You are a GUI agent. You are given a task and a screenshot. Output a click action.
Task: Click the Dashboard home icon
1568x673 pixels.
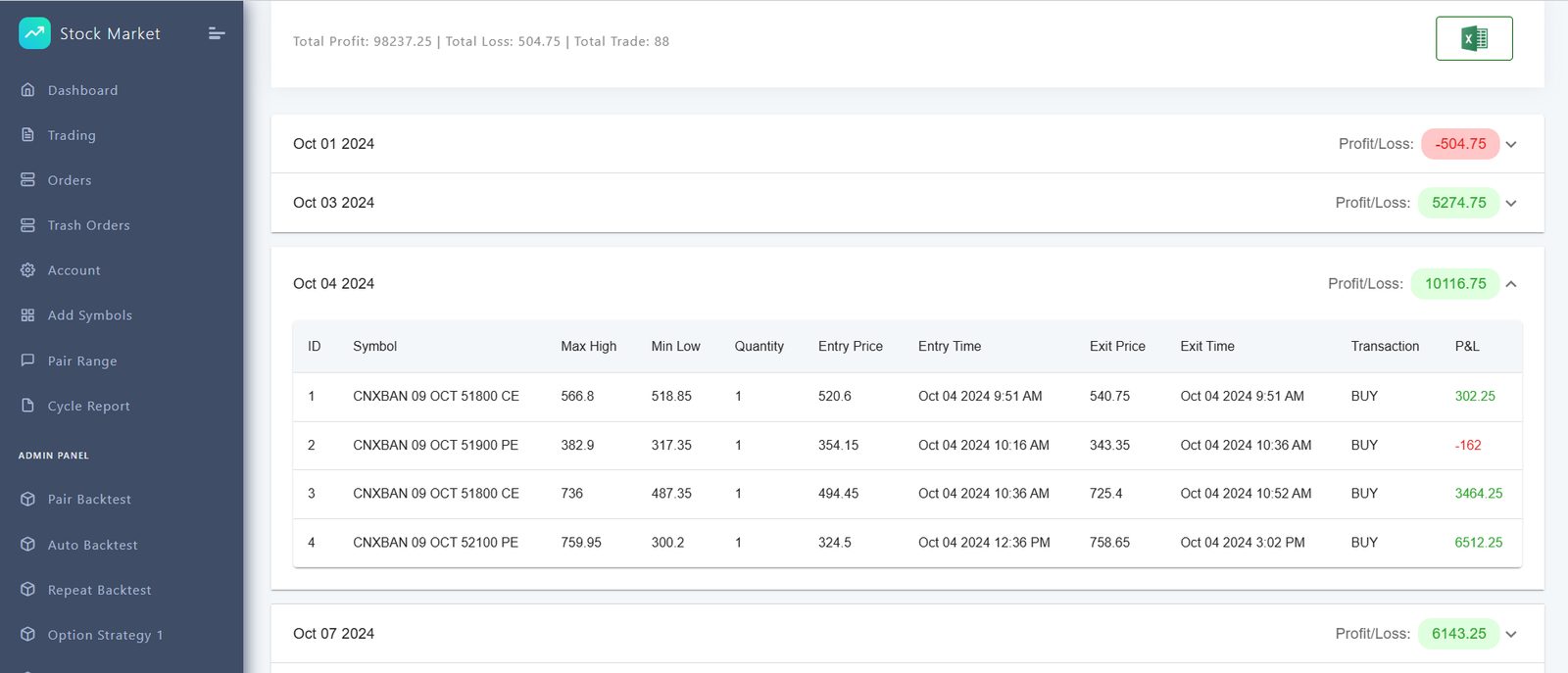(27, 89)
